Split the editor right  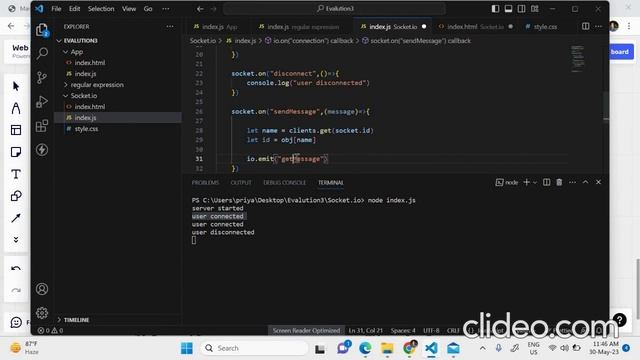click(x=585, y=26)
